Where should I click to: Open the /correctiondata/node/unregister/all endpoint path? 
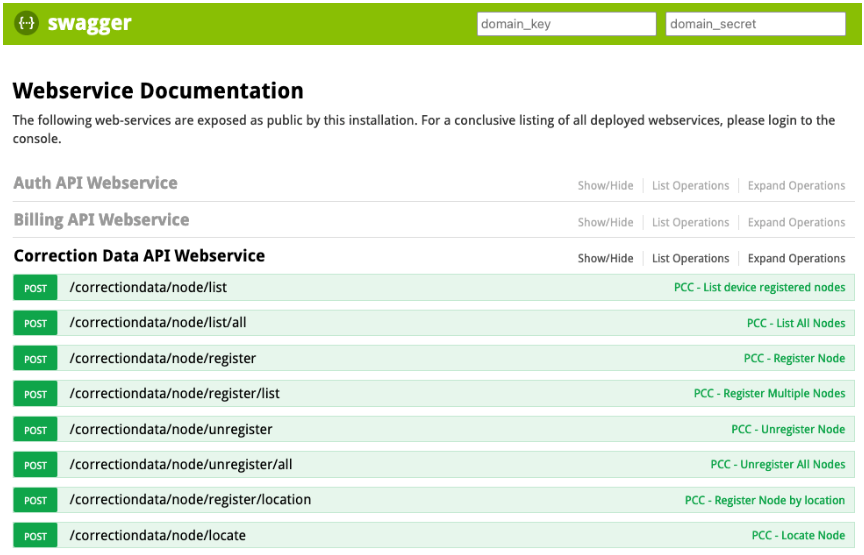point(181,465)
